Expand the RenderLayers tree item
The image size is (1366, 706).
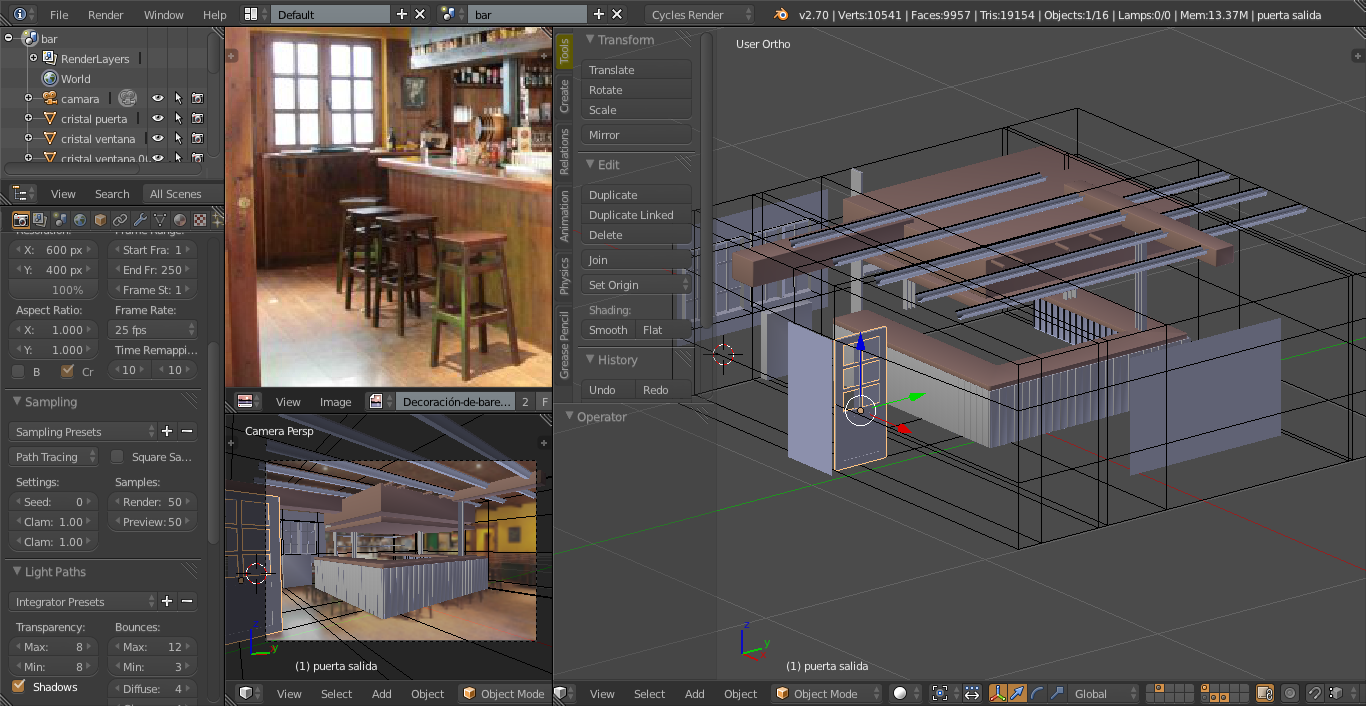point(33,59)
